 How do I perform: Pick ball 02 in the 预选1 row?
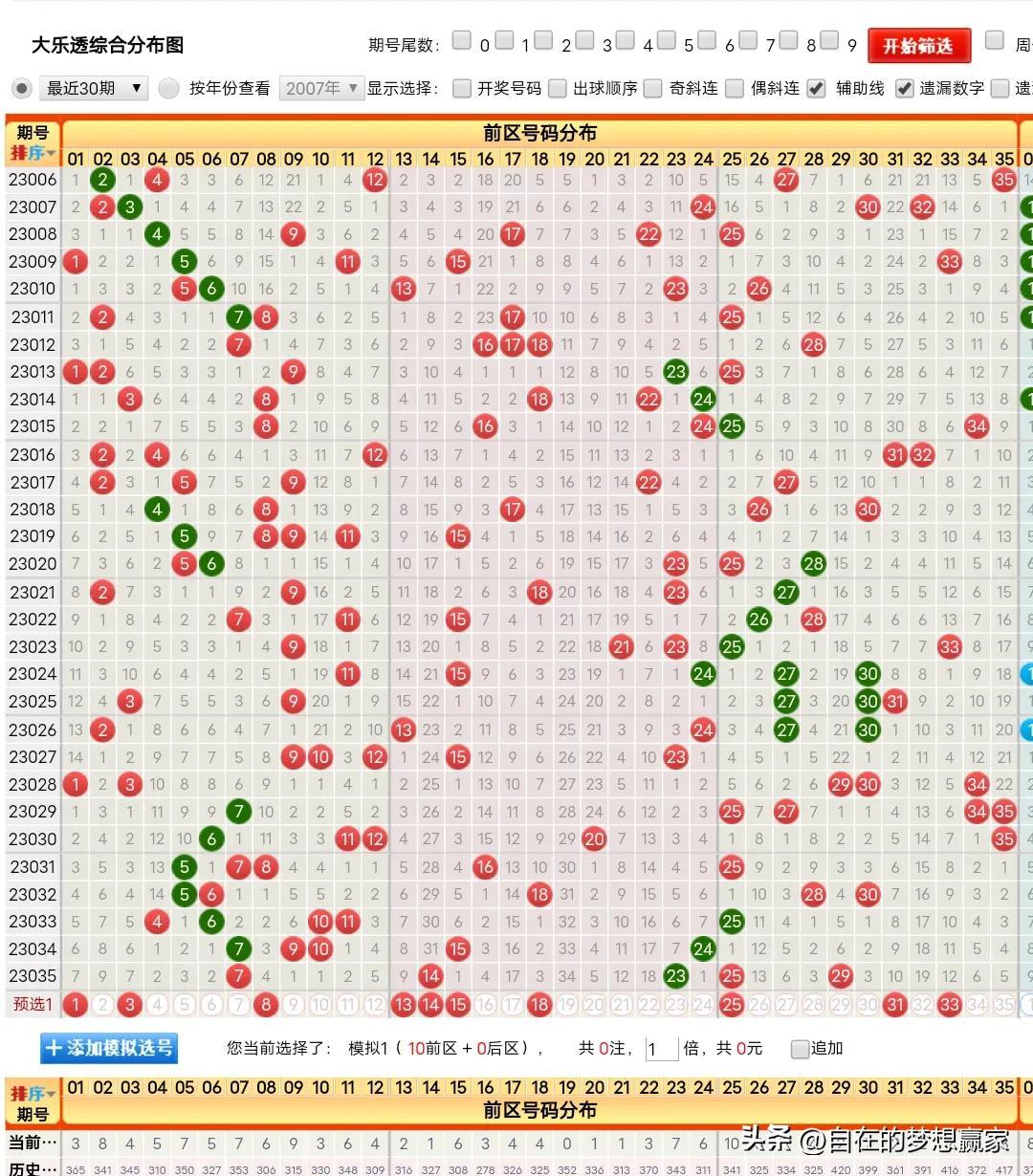coord(102,1005)
